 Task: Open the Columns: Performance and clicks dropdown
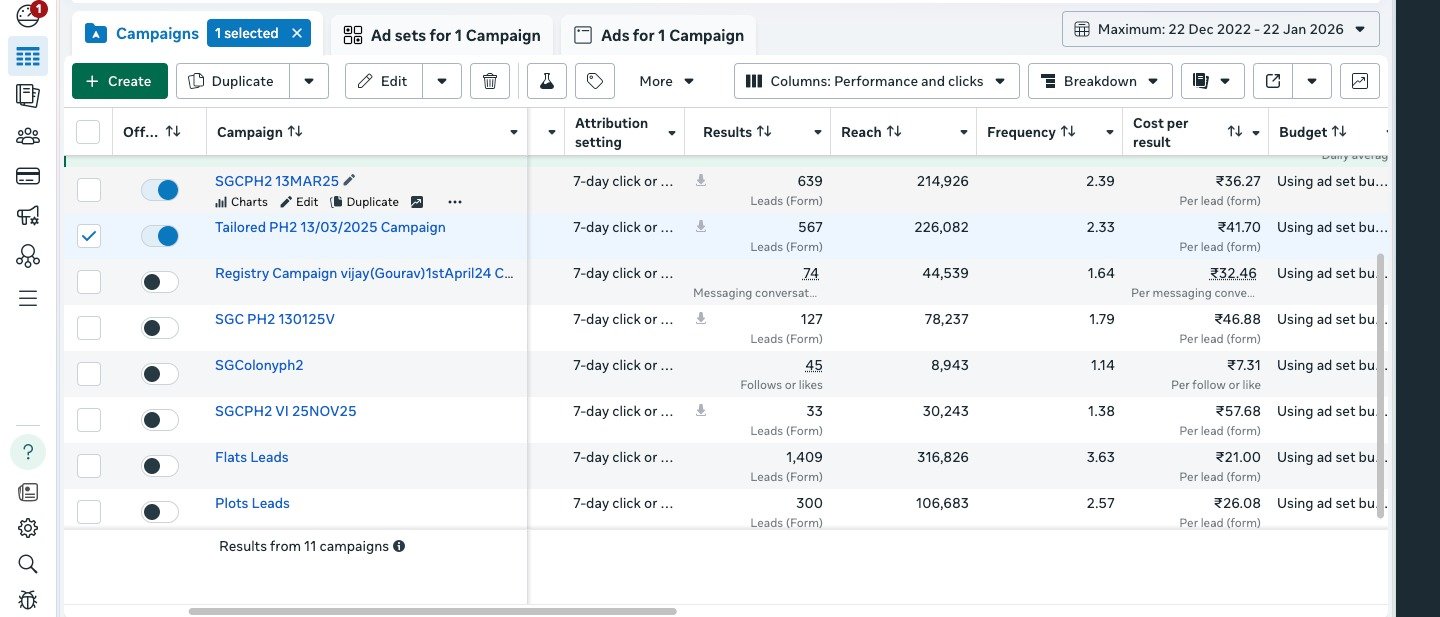pyautogui.click(x=876, y=81)
